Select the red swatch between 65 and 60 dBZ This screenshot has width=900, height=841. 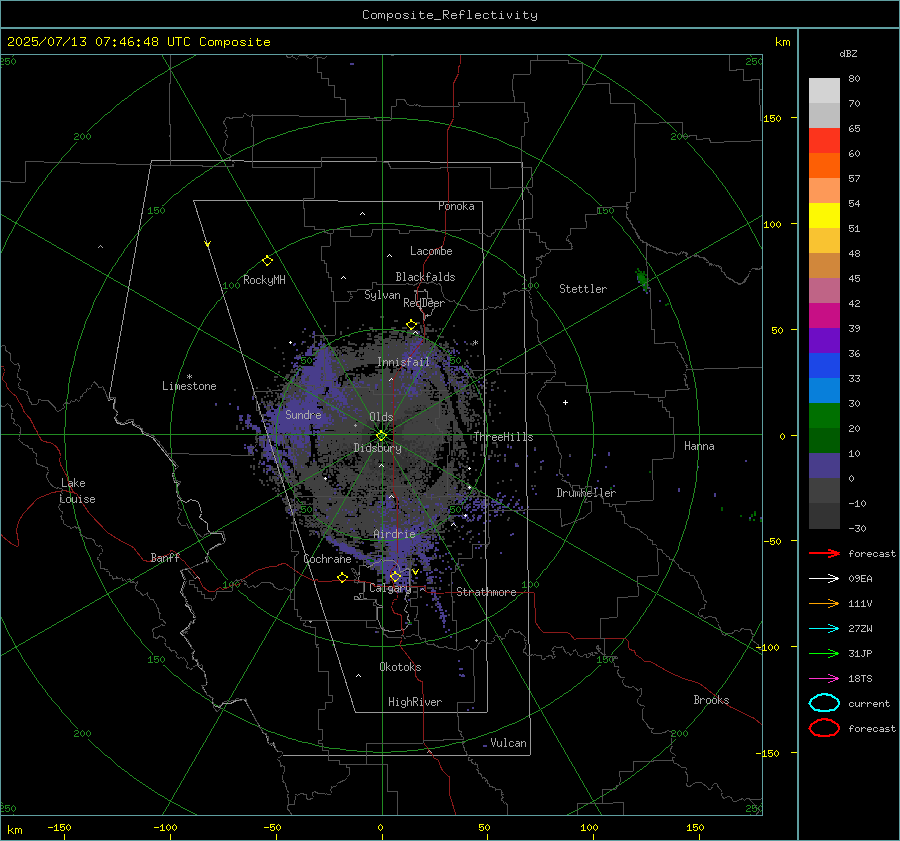(x=824, y=140)
